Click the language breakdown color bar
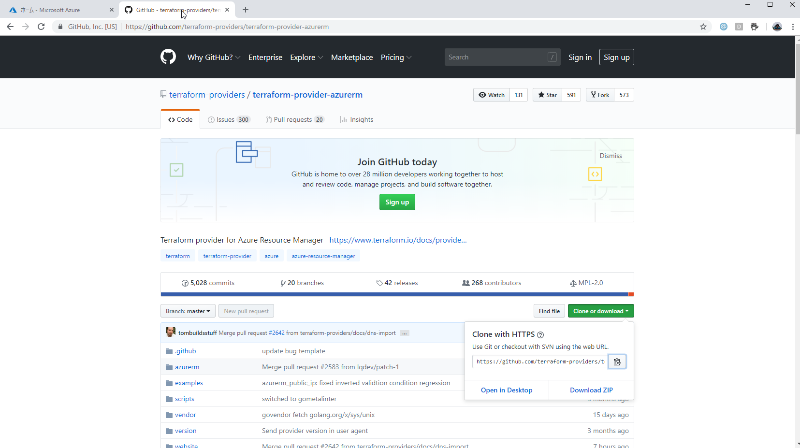 (397, 294)
